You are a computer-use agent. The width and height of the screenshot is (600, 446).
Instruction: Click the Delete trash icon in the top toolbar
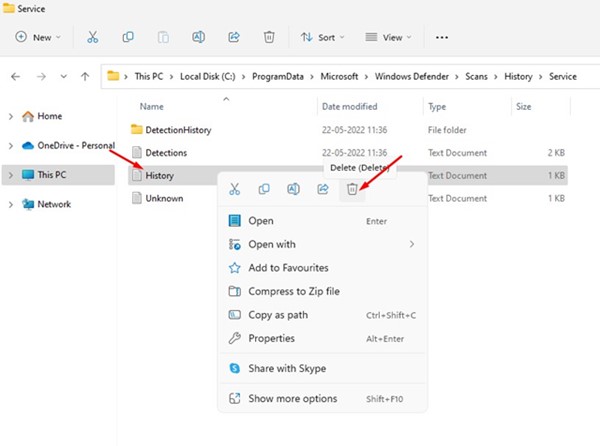click(269, 37)
